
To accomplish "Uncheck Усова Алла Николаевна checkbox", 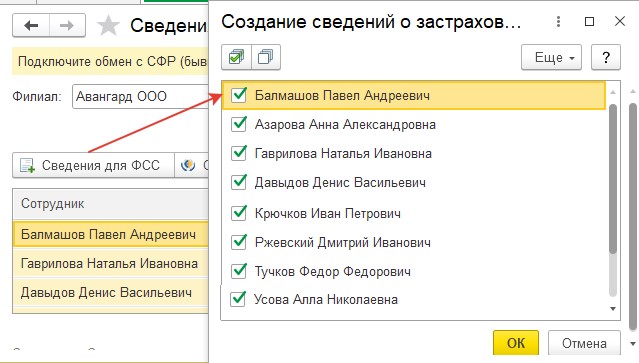I will [x=238, y=299].
